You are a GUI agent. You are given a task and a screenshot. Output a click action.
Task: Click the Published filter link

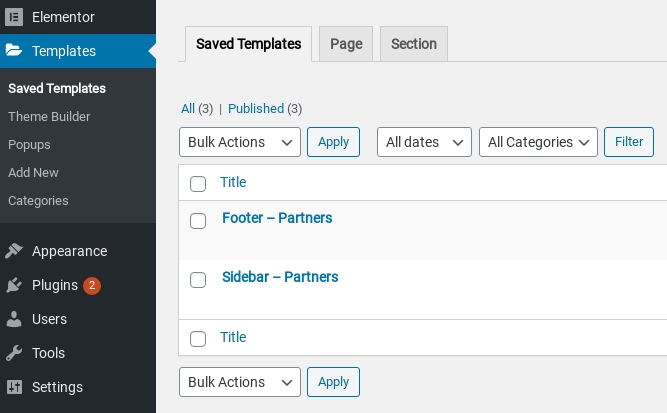coord(256,108)
